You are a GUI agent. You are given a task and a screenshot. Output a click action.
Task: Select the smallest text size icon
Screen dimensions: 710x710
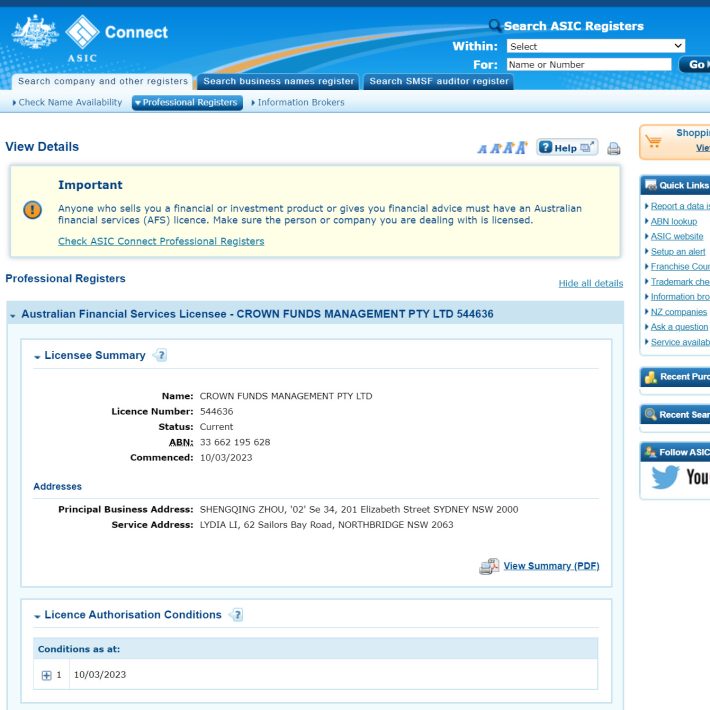pos(482,150)
